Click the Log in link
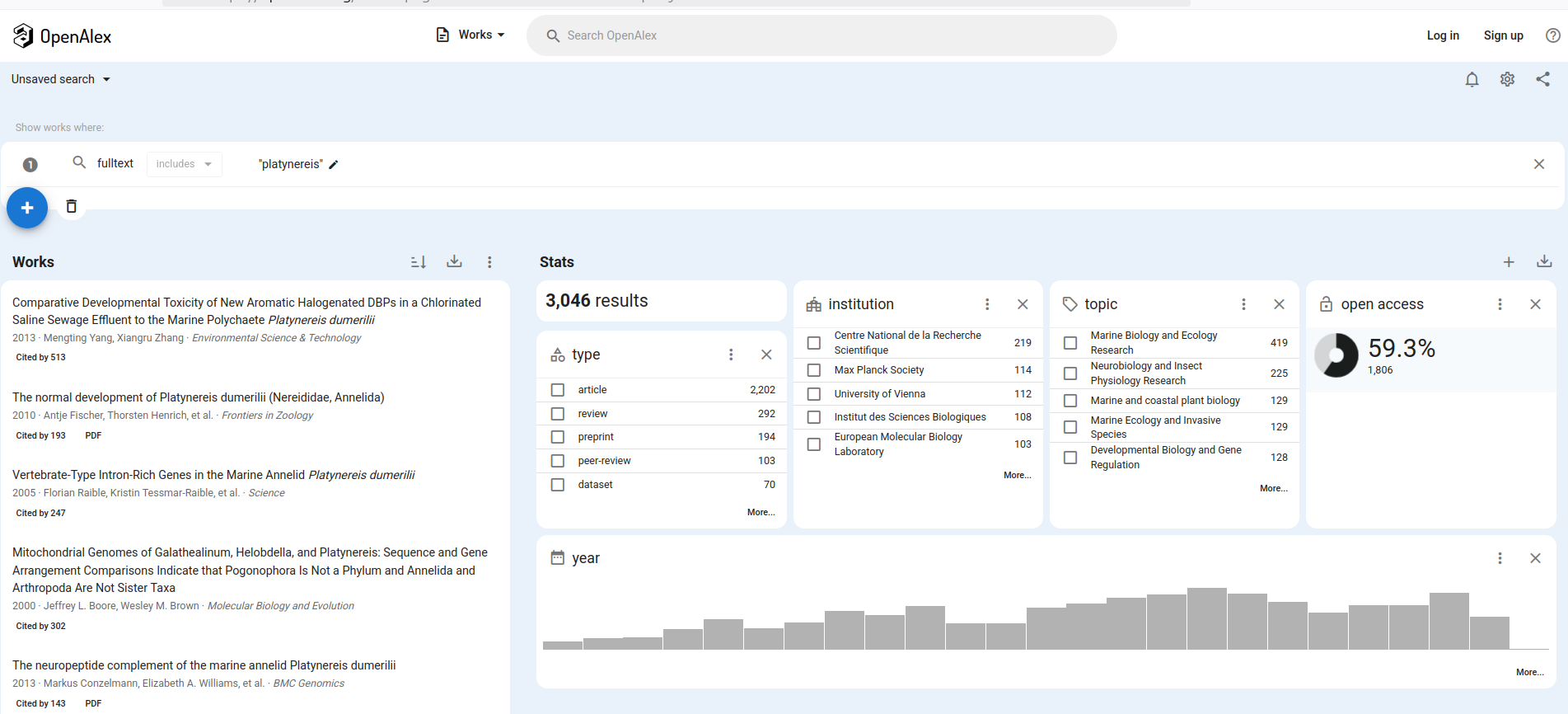 click(x=1443, y=35)
